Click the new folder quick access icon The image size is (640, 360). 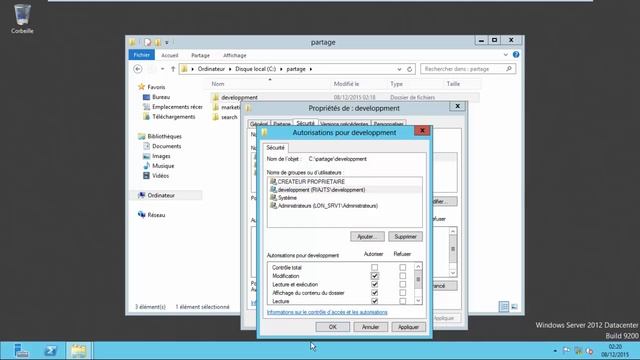click(x=158, y=42)
